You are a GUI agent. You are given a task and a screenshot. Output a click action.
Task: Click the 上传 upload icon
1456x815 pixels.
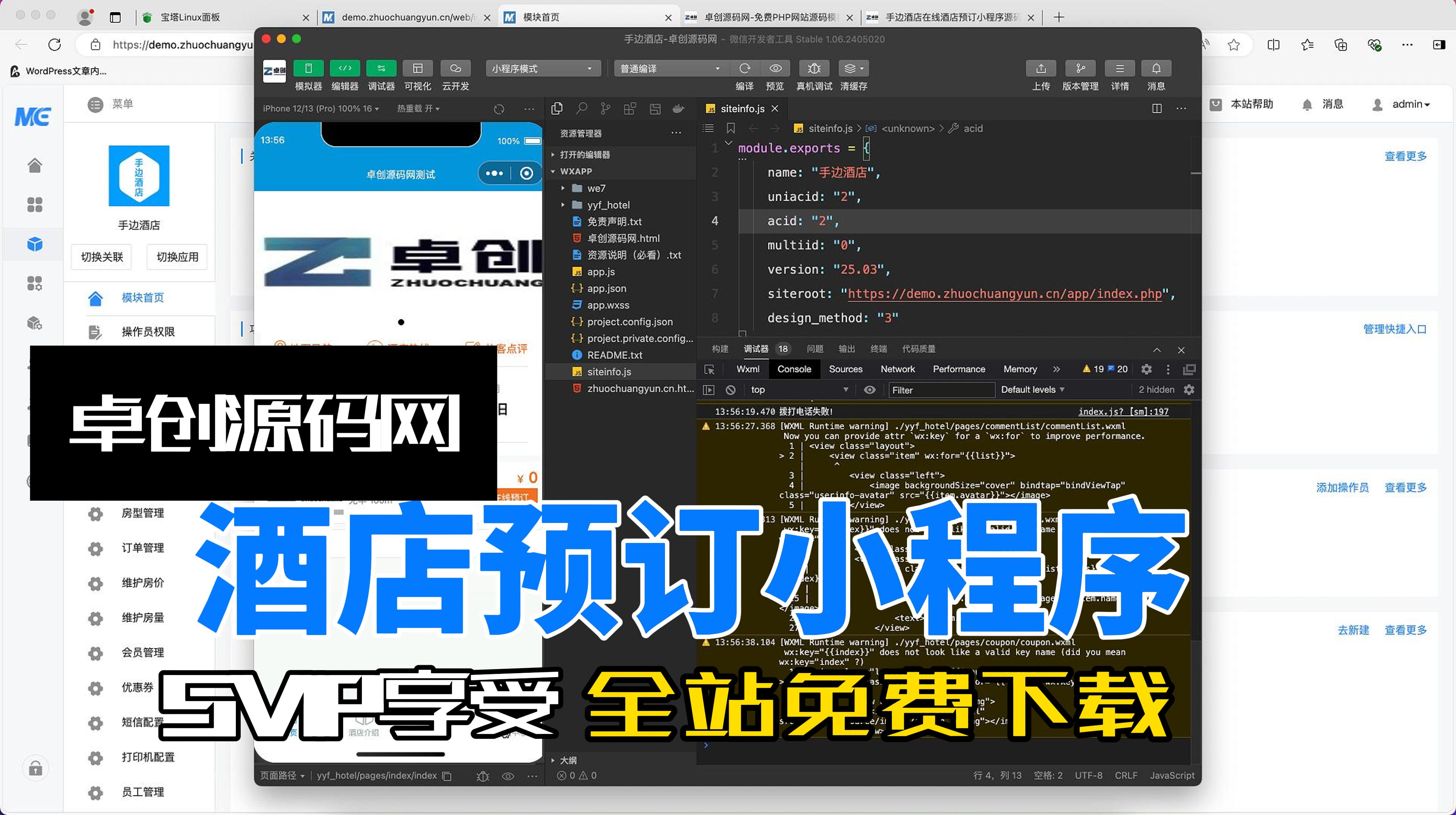1040,68
